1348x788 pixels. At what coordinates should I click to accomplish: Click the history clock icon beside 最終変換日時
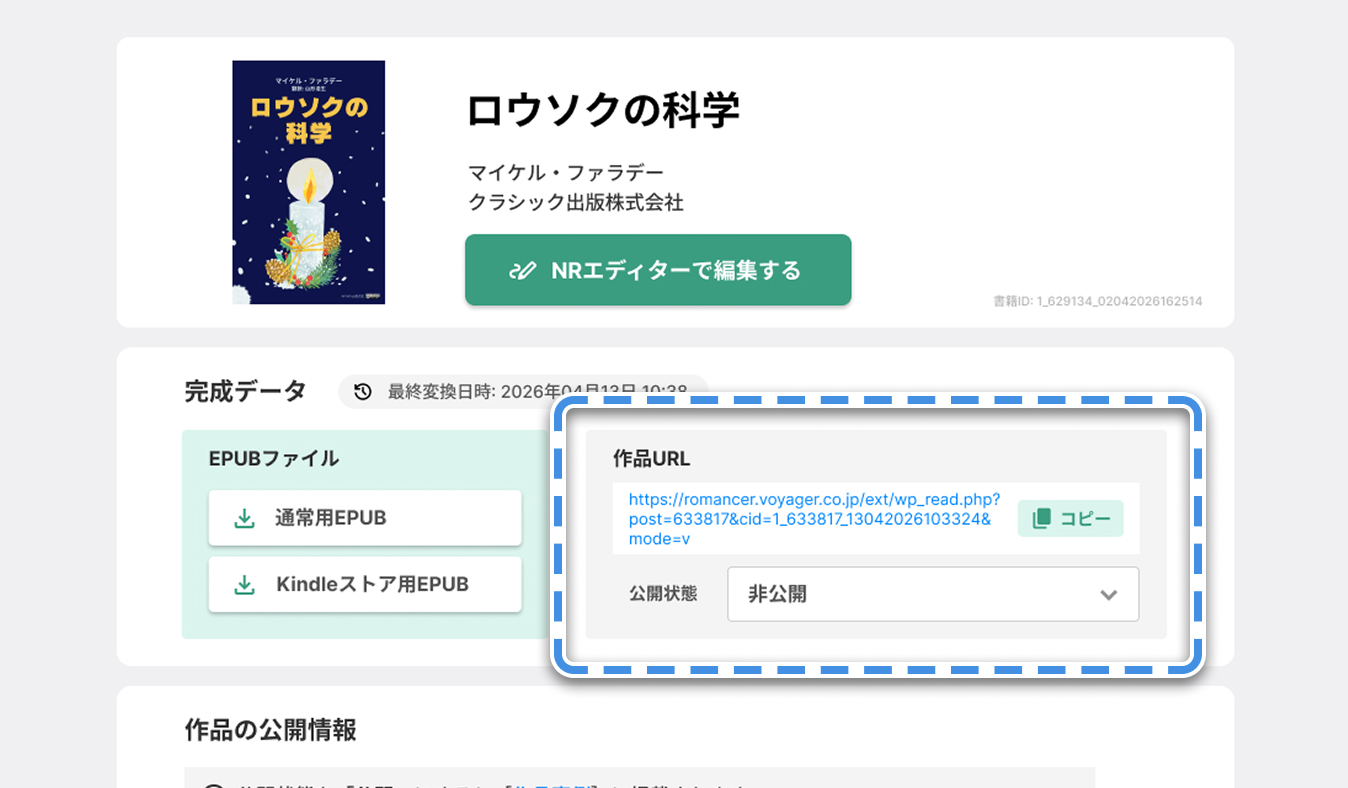[x=363, y=391]
